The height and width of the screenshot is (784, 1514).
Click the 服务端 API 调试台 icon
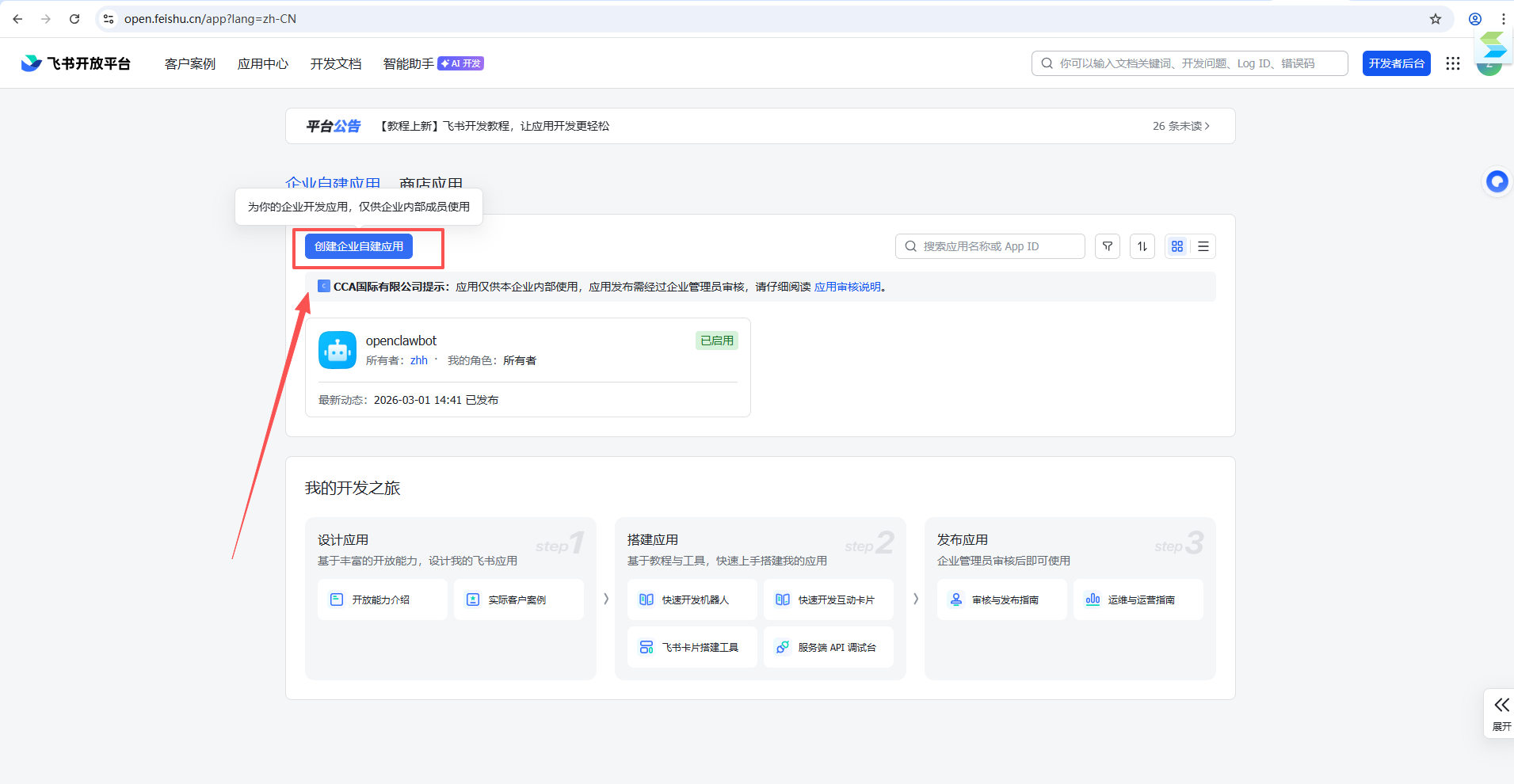point(783,647)
